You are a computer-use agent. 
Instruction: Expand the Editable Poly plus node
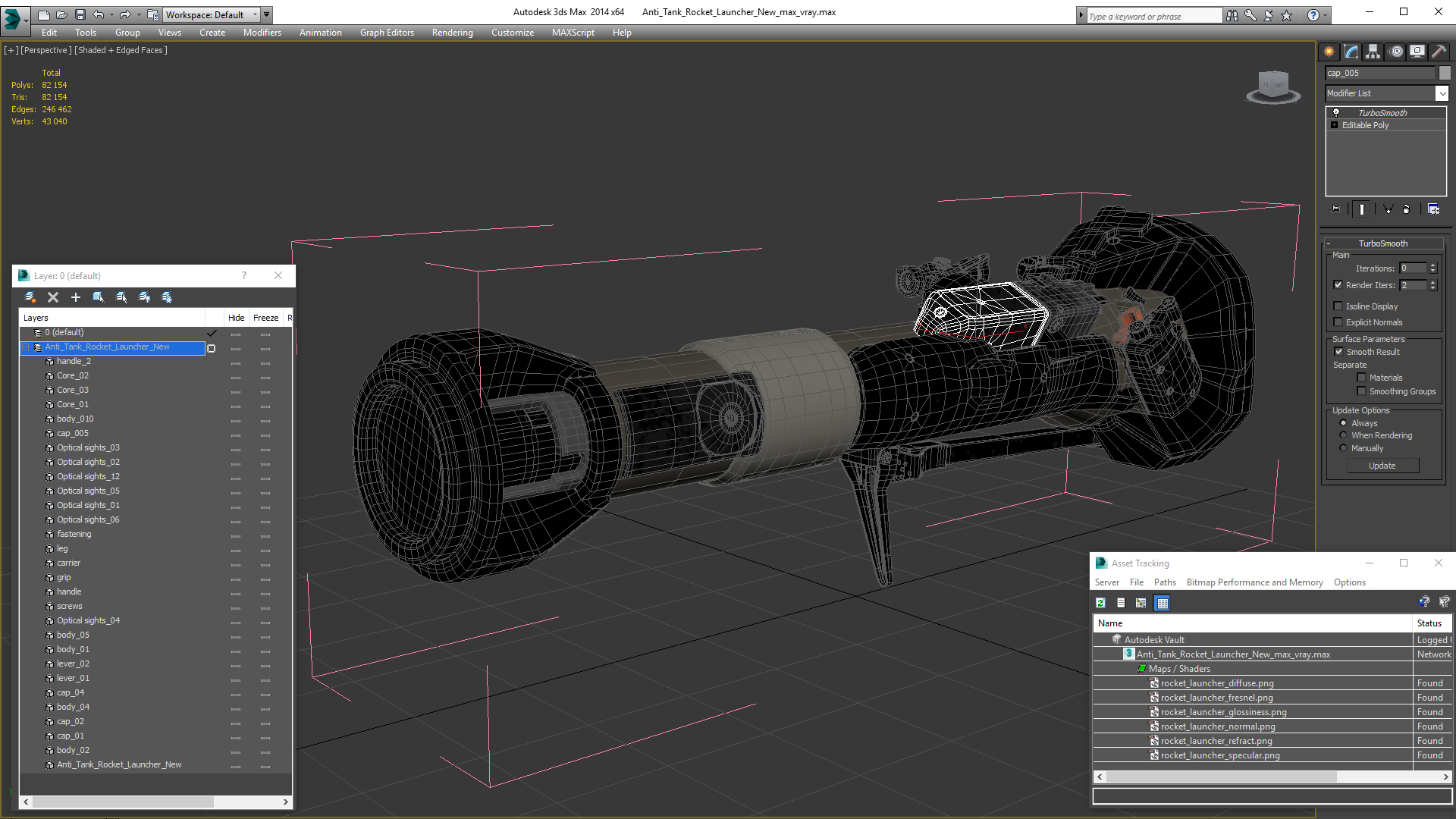click(x=1335, y=125)
